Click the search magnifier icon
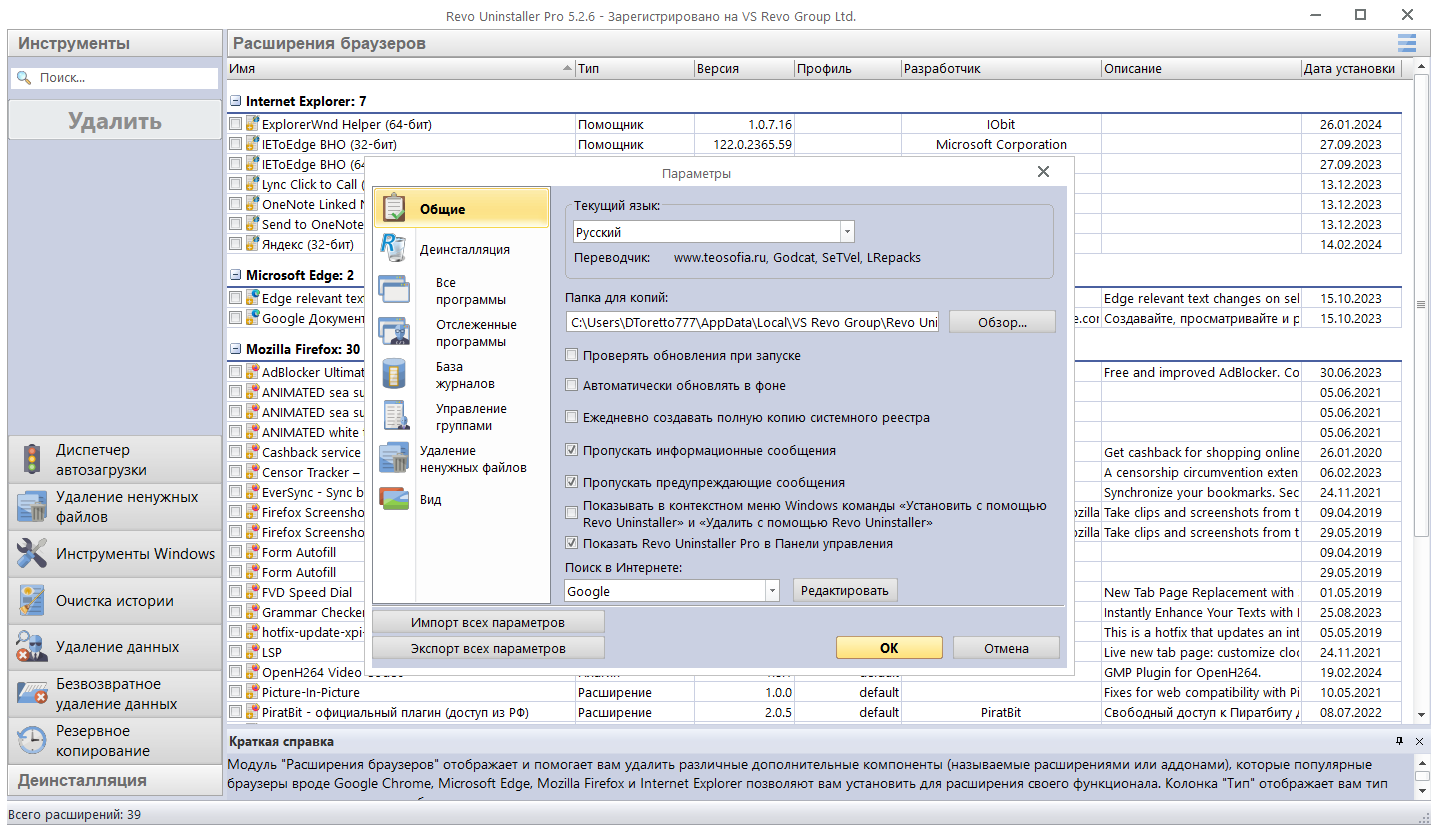This screenshot has height=832, width=1438. [x=24, y=77]
